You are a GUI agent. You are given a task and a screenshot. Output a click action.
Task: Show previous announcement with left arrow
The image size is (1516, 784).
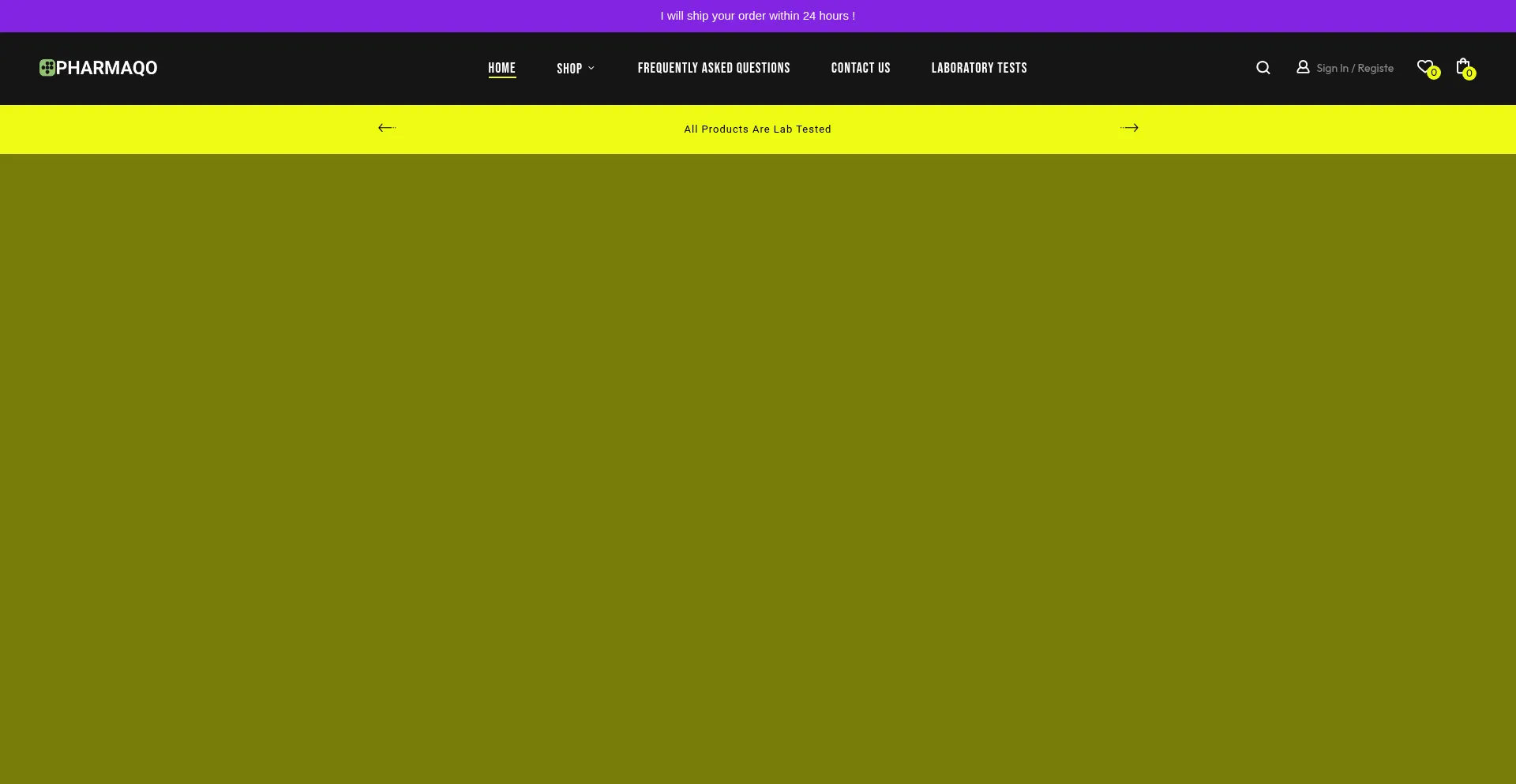coord(387,128)
